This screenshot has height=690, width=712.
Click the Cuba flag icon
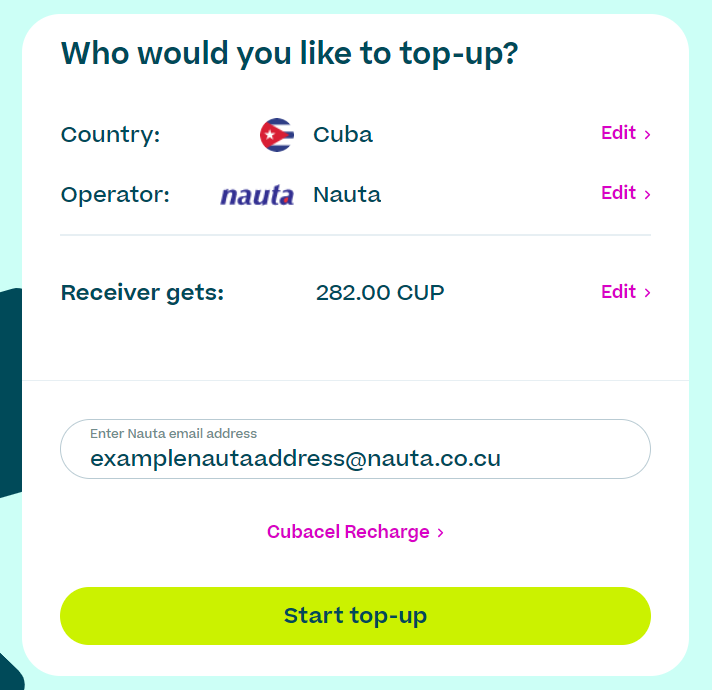[277, 135]
